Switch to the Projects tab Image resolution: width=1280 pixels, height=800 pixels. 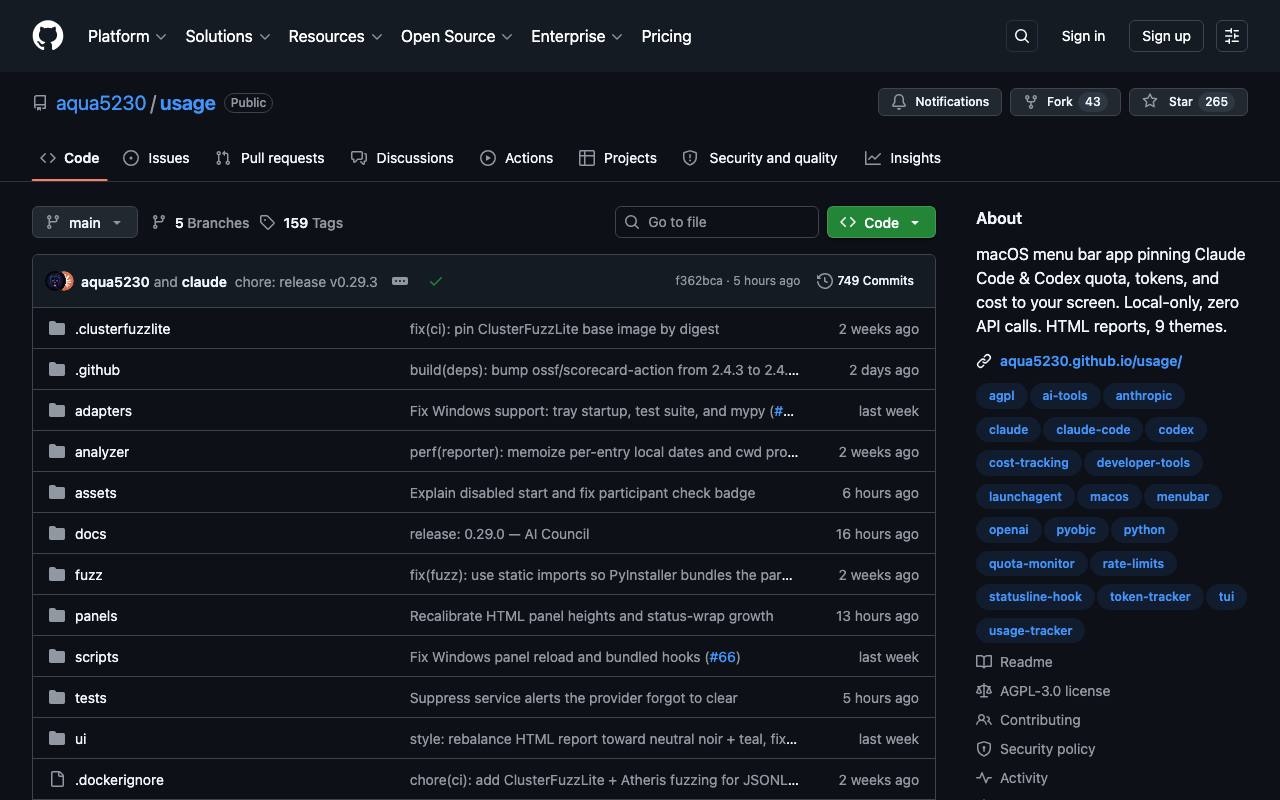click(x=618, y=158)
